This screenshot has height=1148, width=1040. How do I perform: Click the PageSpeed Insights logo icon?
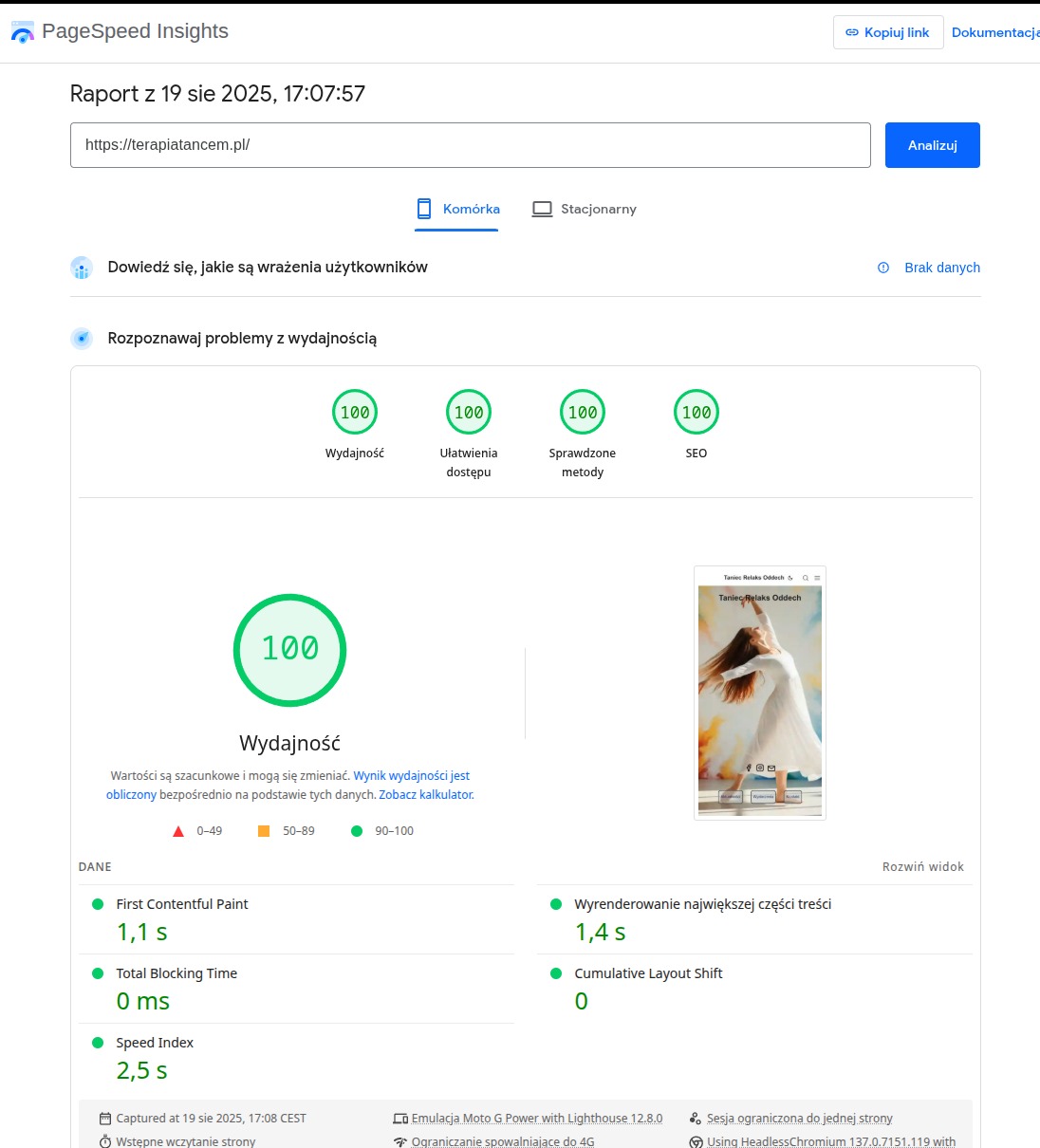21,31
